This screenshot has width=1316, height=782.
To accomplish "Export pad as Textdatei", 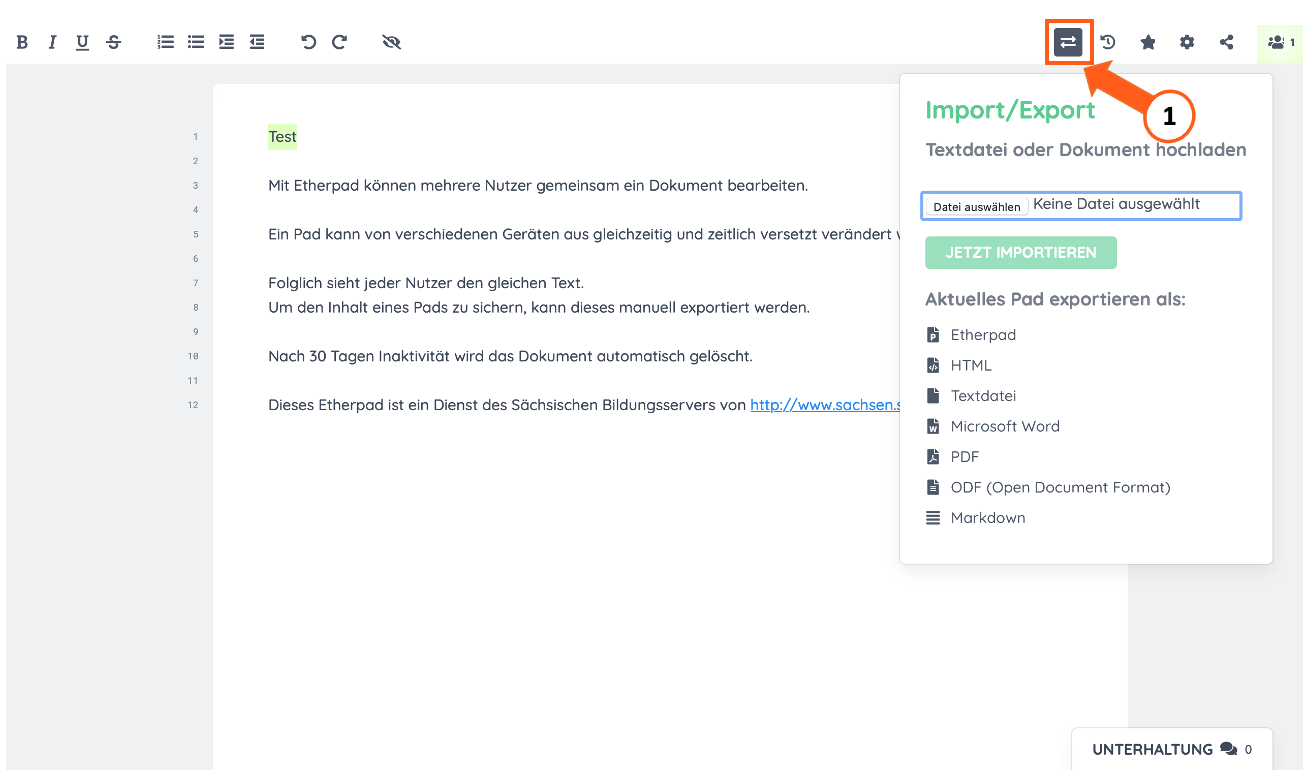I will click(971, 396).
